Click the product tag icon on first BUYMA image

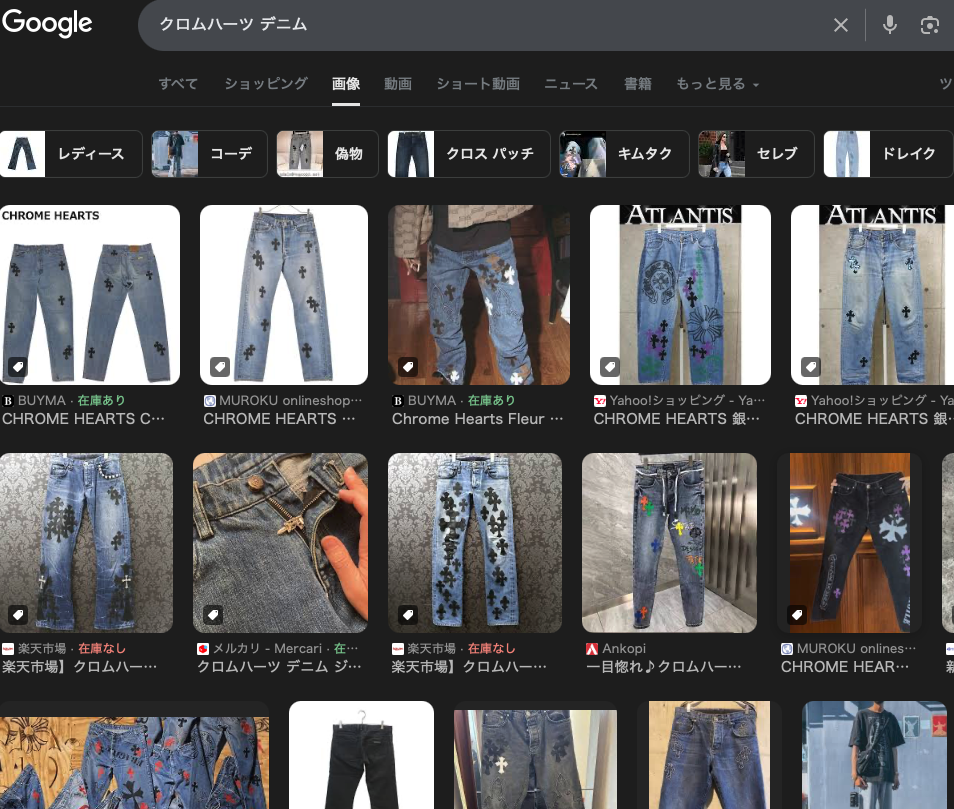point(18,367)
